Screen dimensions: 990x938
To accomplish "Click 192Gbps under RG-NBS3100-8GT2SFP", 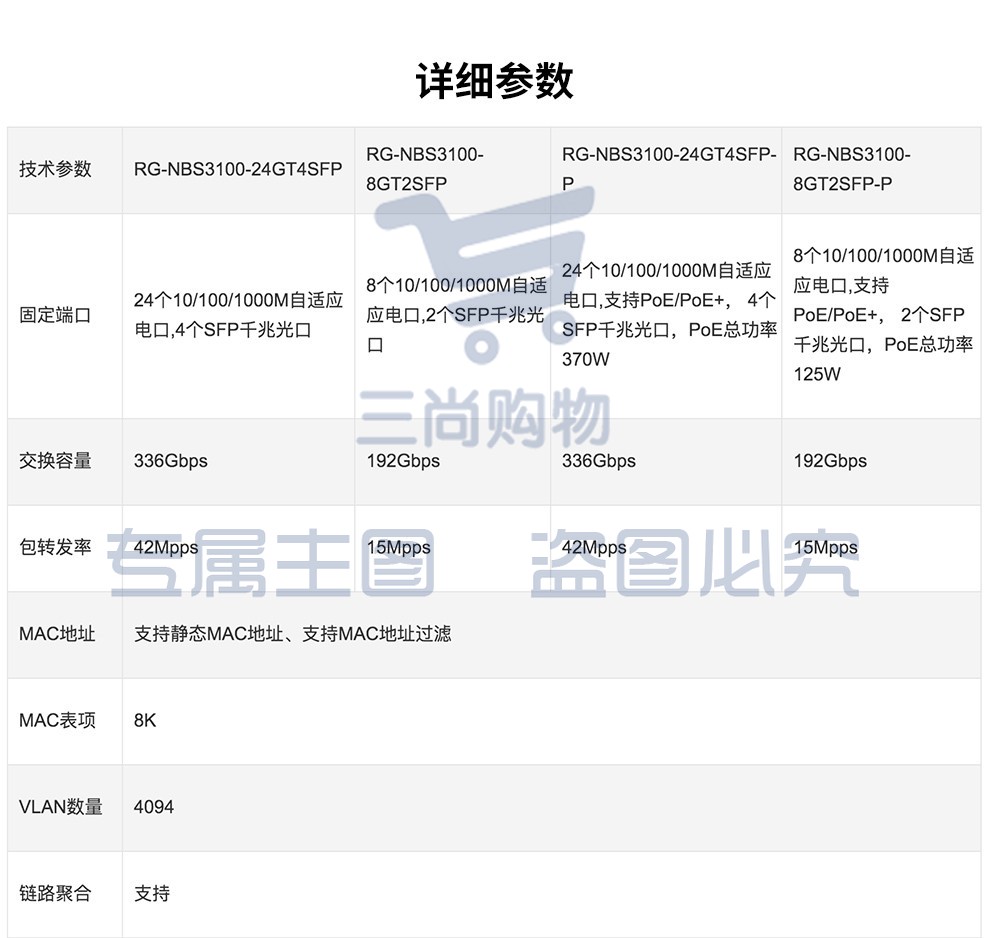I will coord(403,461).
